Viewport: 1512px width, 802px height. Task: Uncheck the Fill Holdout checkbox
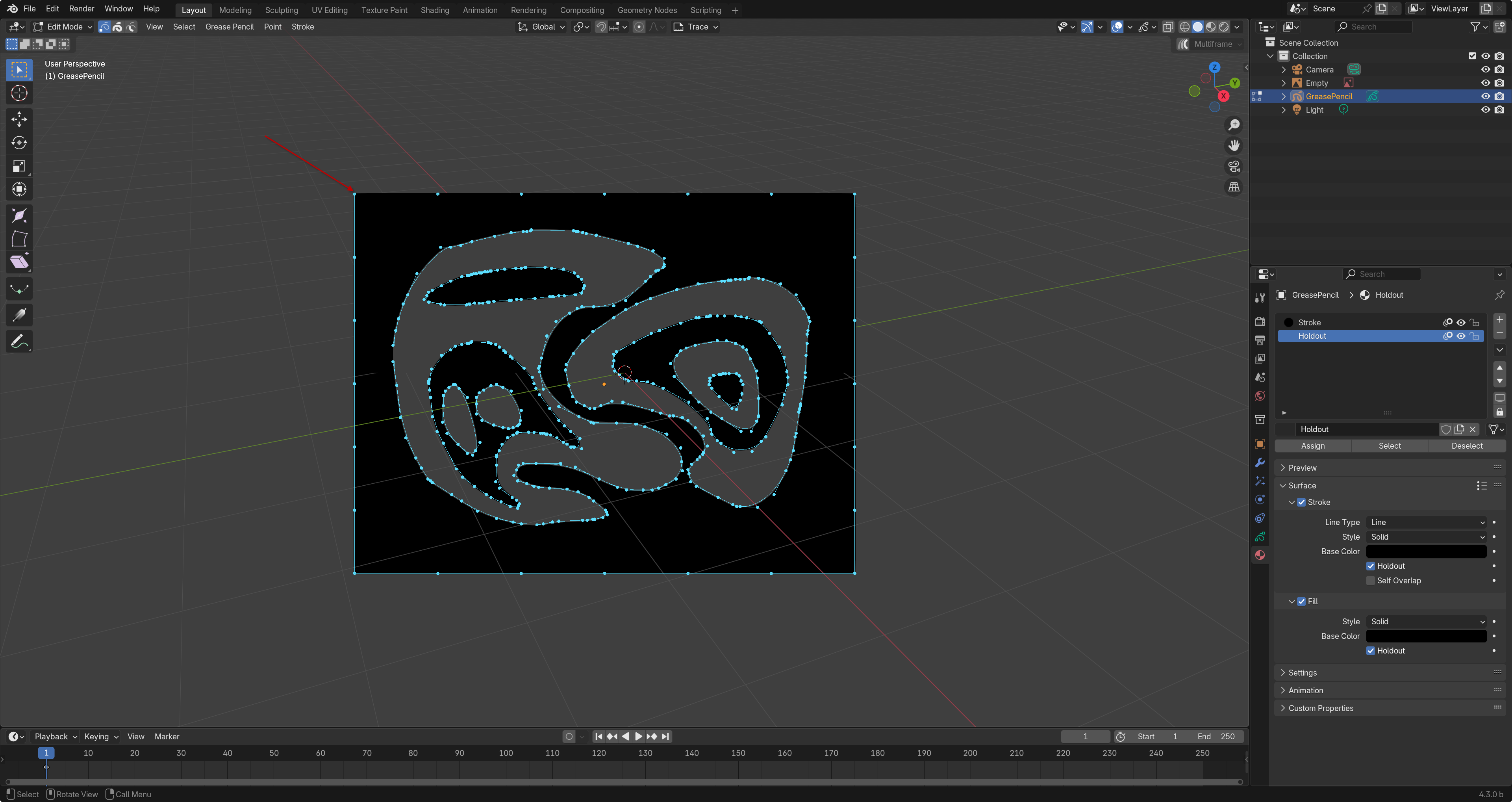(1371, 650)
